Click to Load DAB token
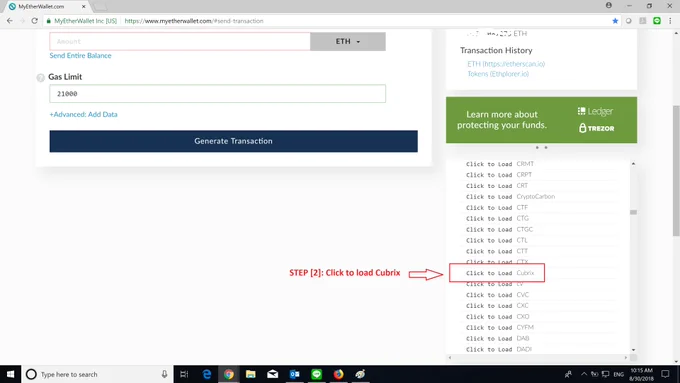Viewport: 680px width, 383px height. point(498,338)
